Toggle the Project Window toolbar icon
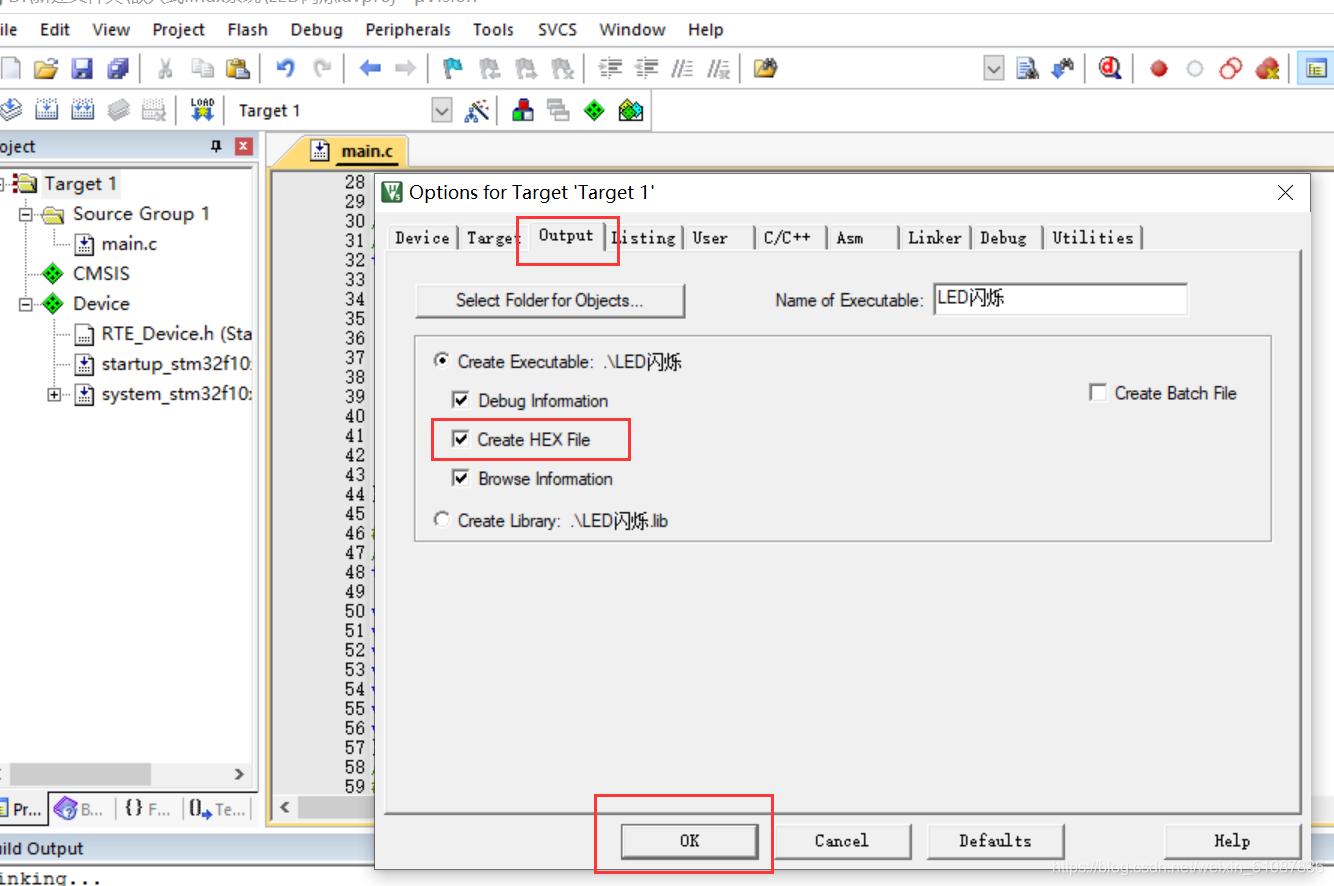The height and width of the screenshot is (886, 1334). 1316,69
